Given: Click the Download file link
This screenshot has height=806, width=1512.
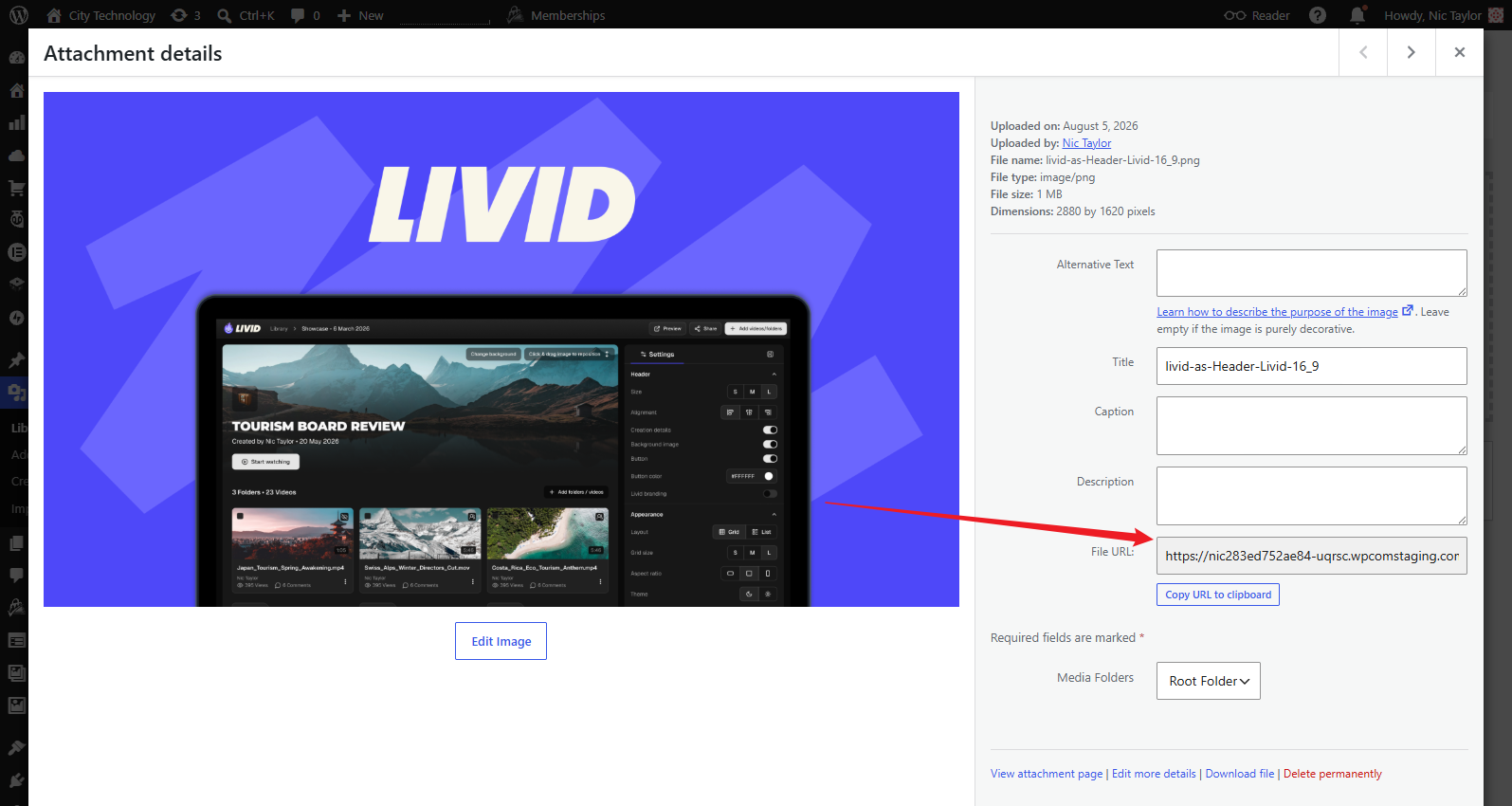Looking at the screenshot, I should coord(1240,774).
